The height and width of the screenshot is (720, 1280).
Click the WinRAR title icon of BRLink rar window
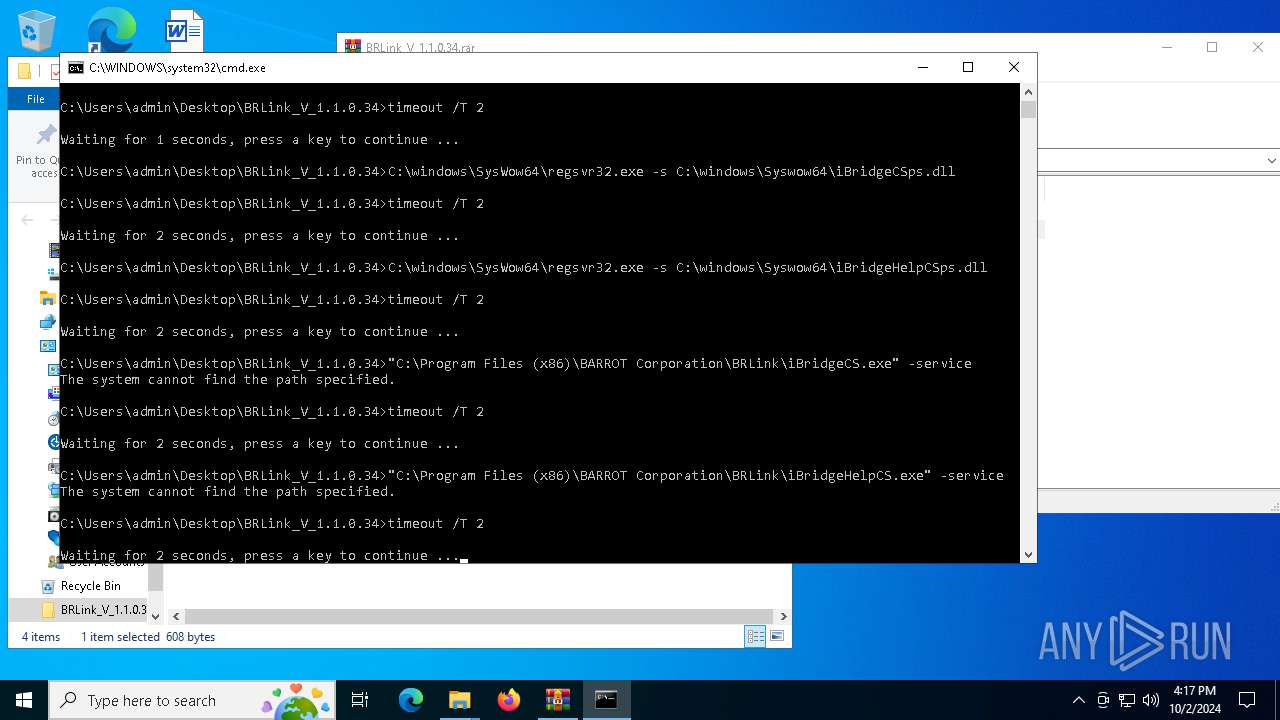click(353, 46)
